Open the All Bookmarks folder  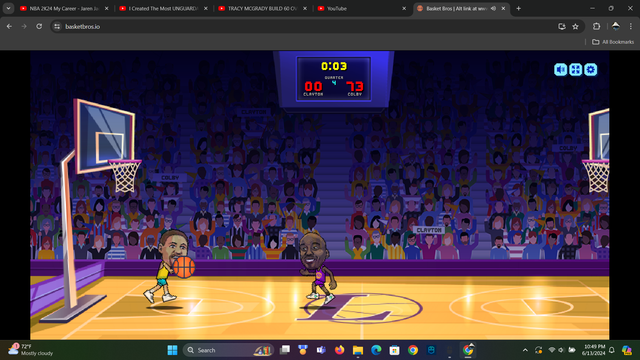coord(613,42)
